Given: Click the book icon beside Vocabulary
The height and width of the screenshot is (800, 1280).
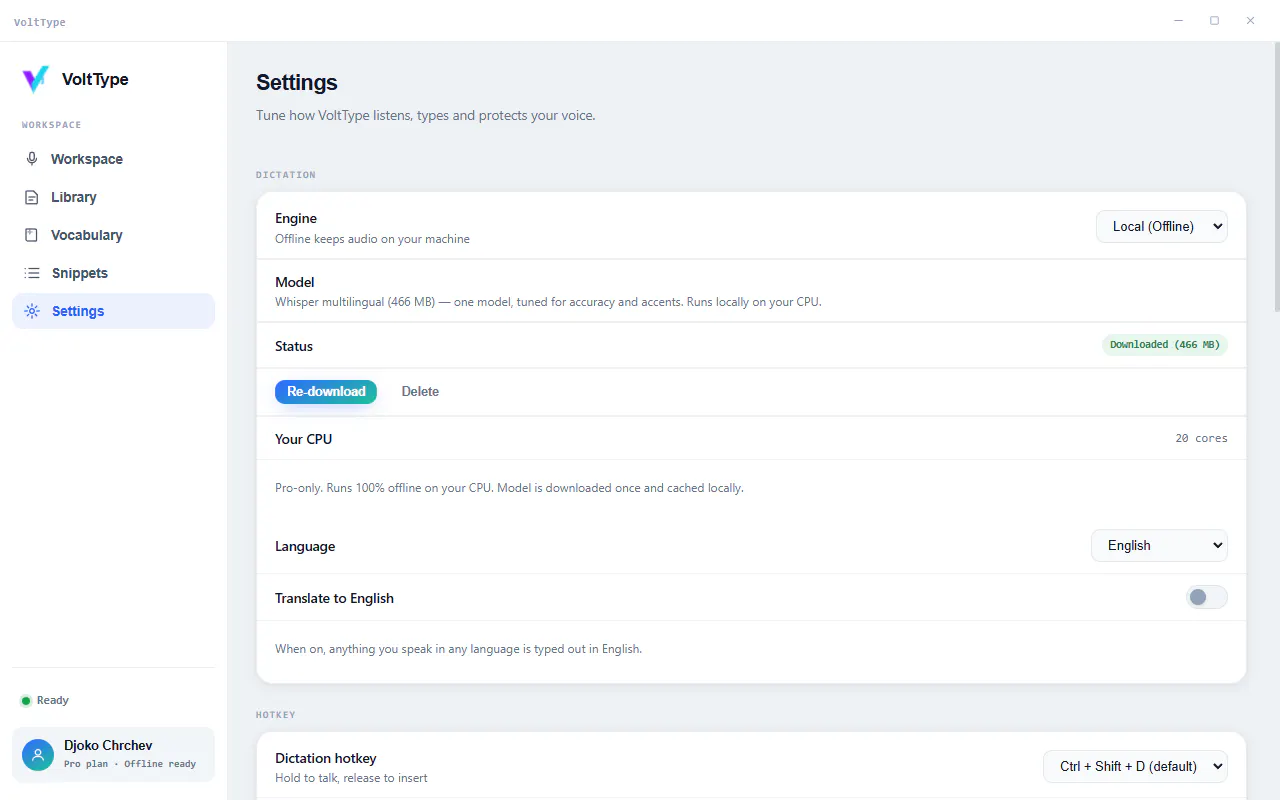Looking at the screenshot, I should tap(32, 235).
